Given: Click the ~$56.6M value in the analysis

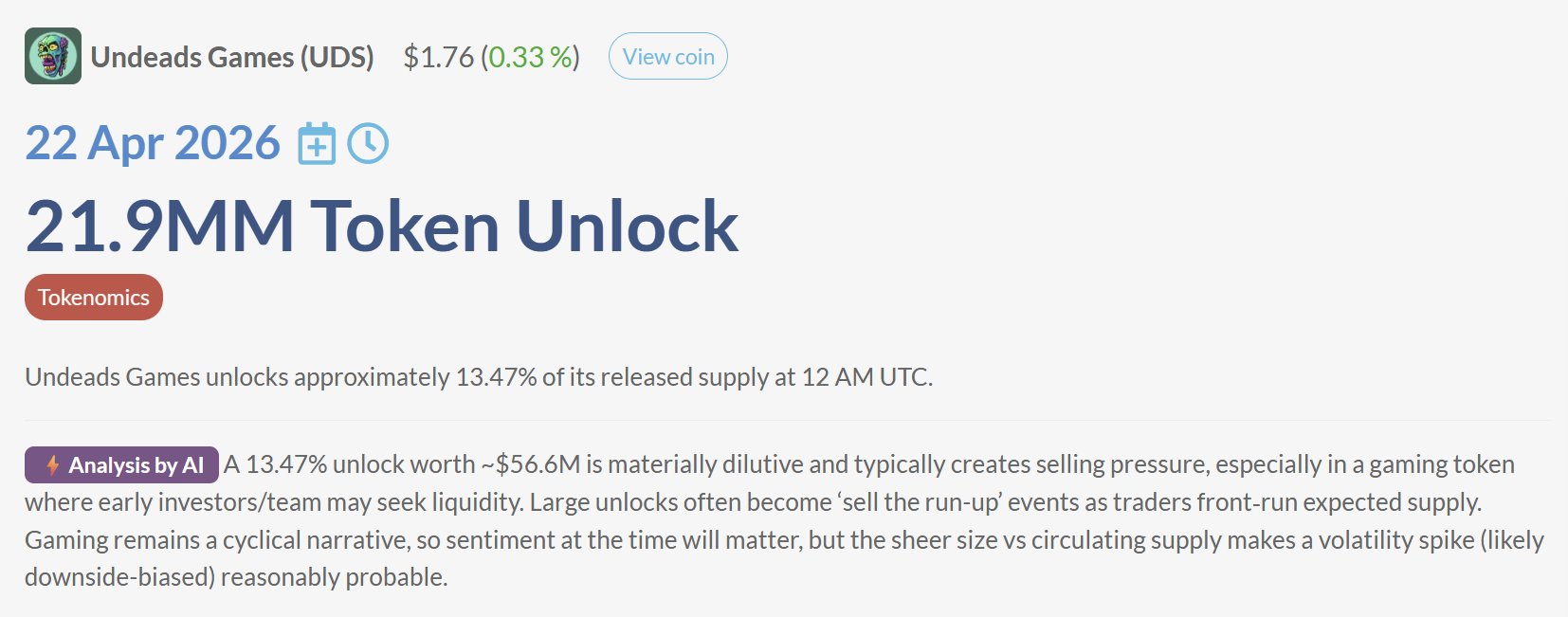Looking at the screenshot, I should tap(531, 464).
